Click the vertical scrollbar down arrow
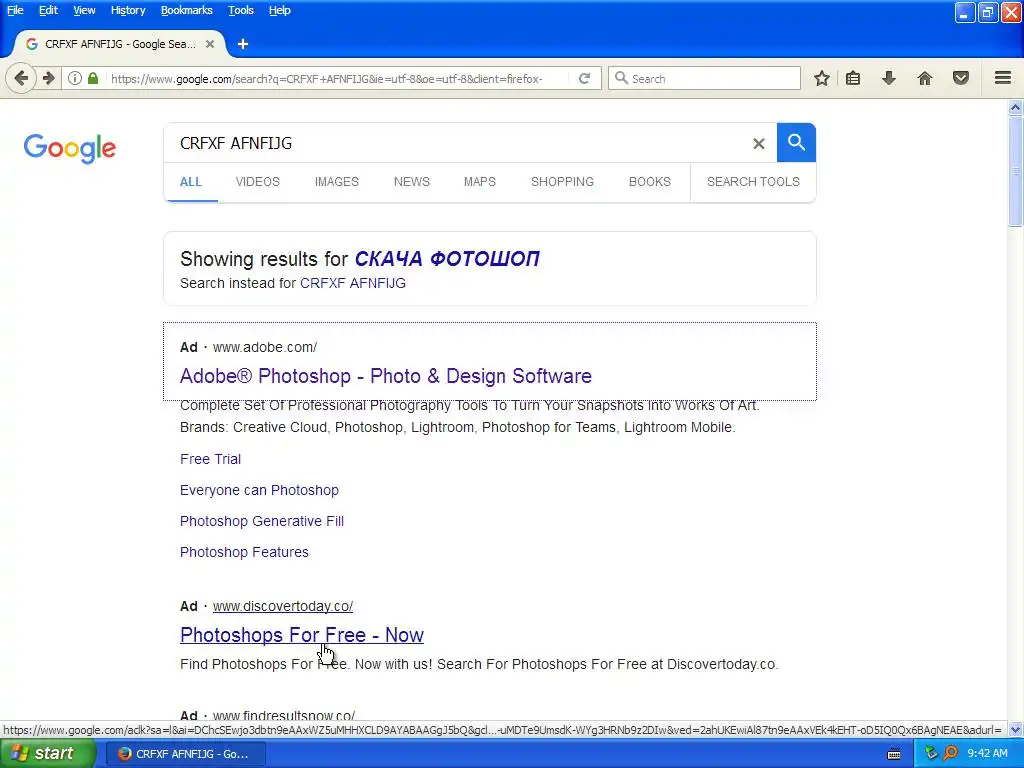The height and width of the screenshot is (768, 1024). click(1016, 730)
